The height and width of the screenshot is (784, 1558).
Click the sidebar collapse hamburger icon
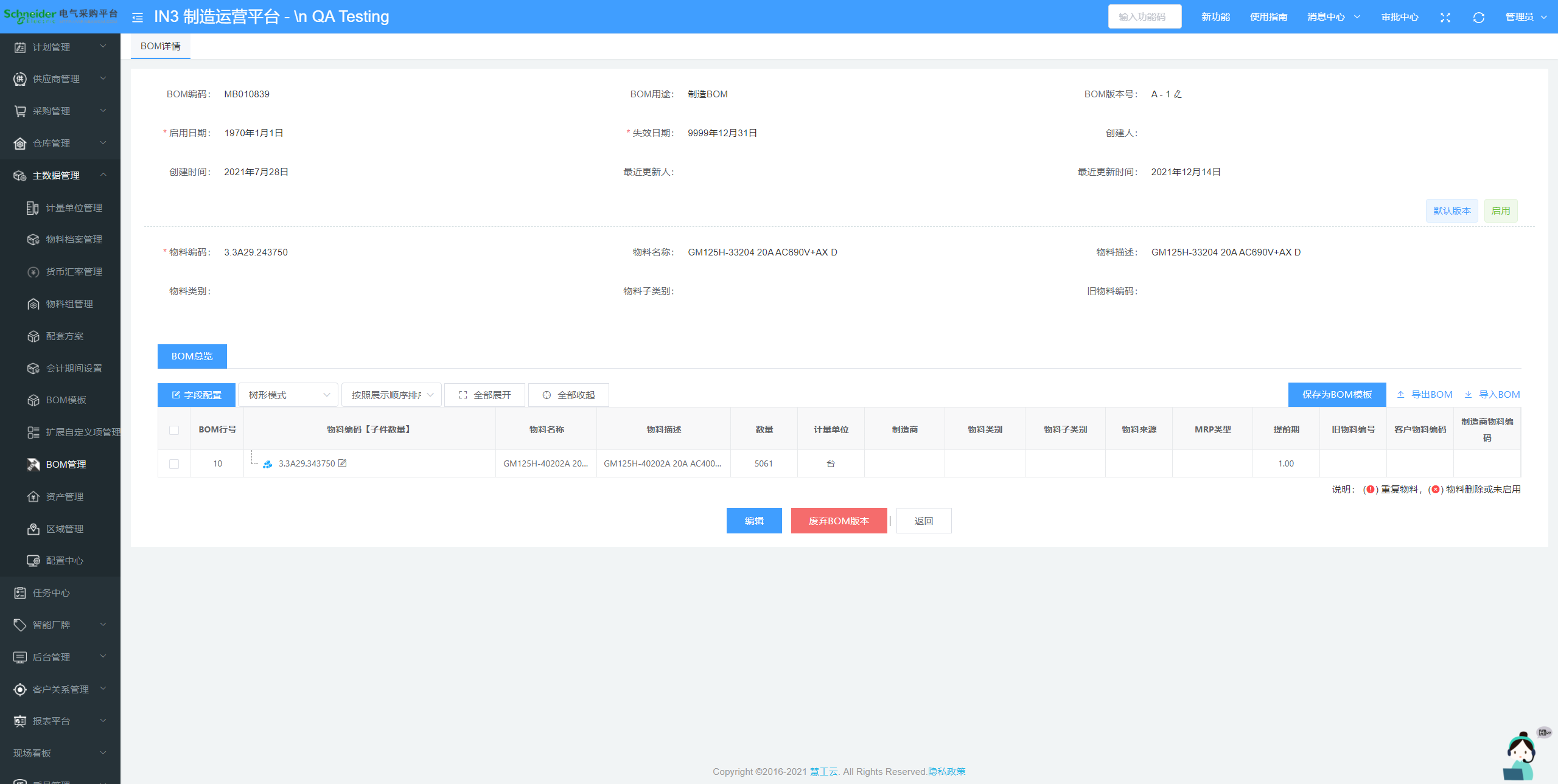pos(138,17)
